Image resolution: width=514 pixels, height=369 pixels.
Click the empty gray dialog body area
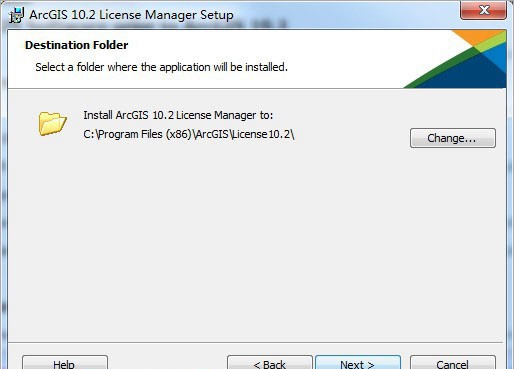(257, 240)
